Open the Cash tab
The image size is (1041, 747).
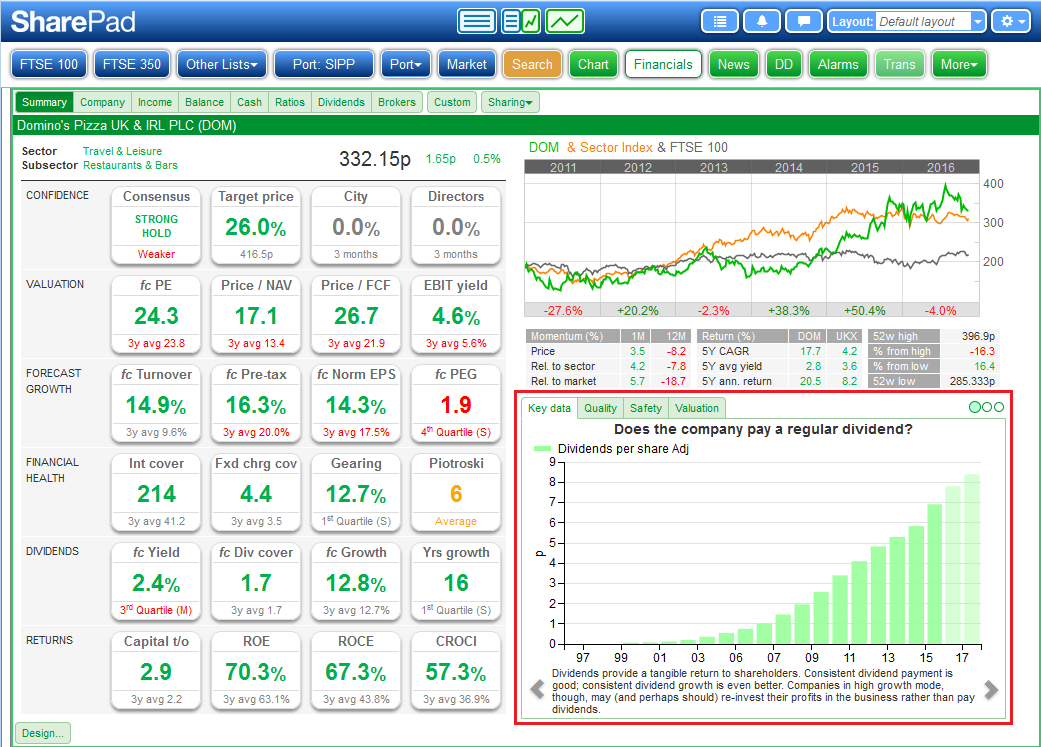click(x=250, y=102)
